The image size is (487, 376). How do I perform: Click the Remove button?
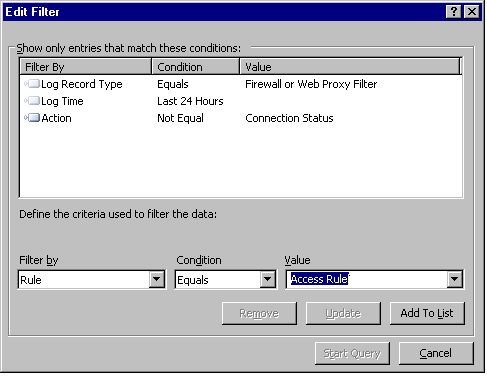pos(259,313)
